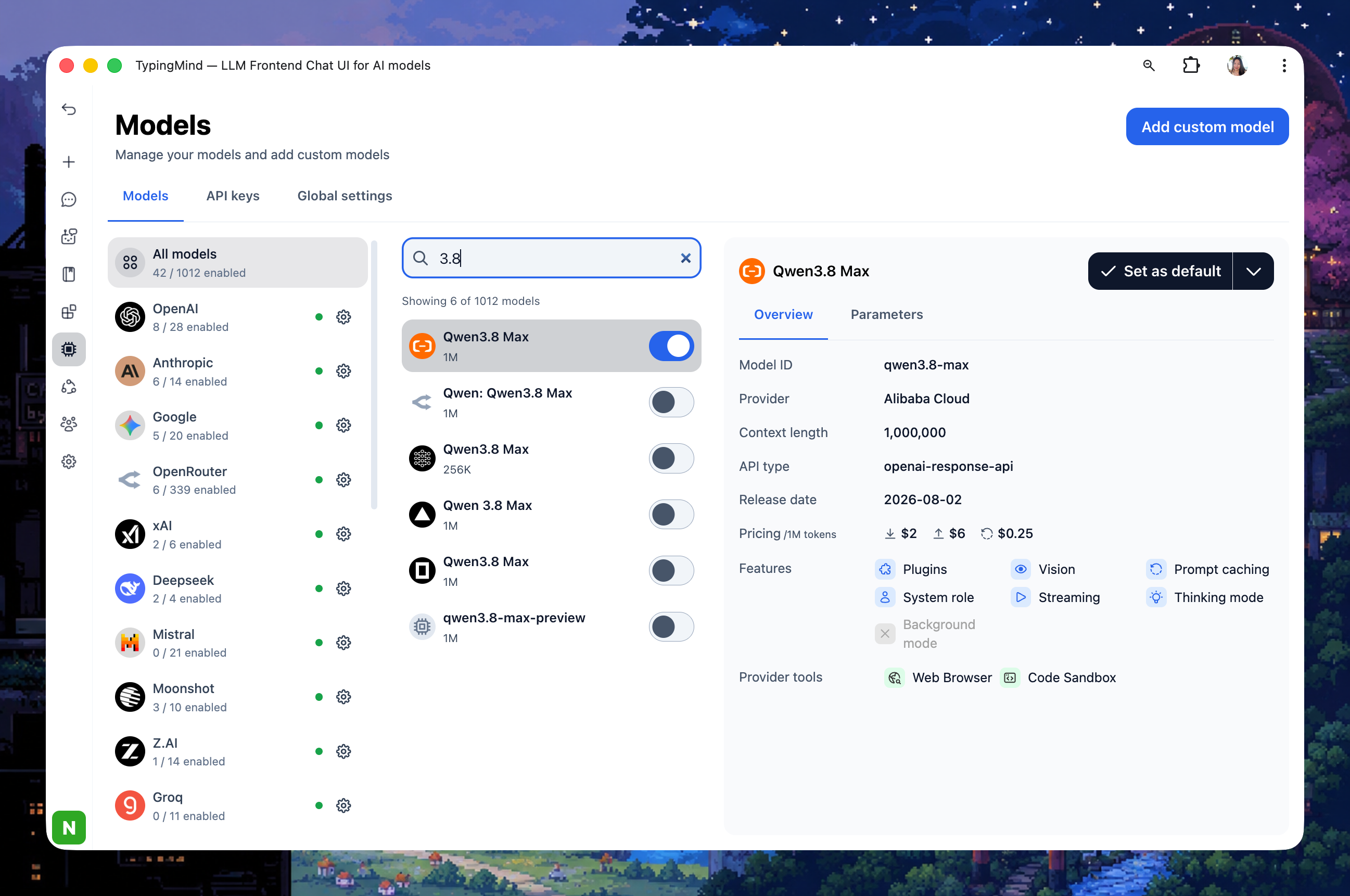Click Add custom model button
This screenshot has width=1350, height=896.
pyautogui.click(x=1207, y=127)
